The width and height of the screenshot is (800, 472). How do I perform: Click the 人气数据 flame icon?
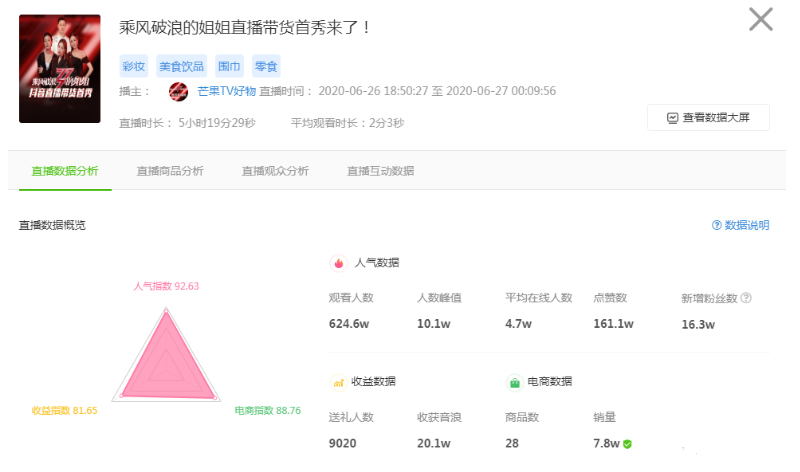pos(338,263)
